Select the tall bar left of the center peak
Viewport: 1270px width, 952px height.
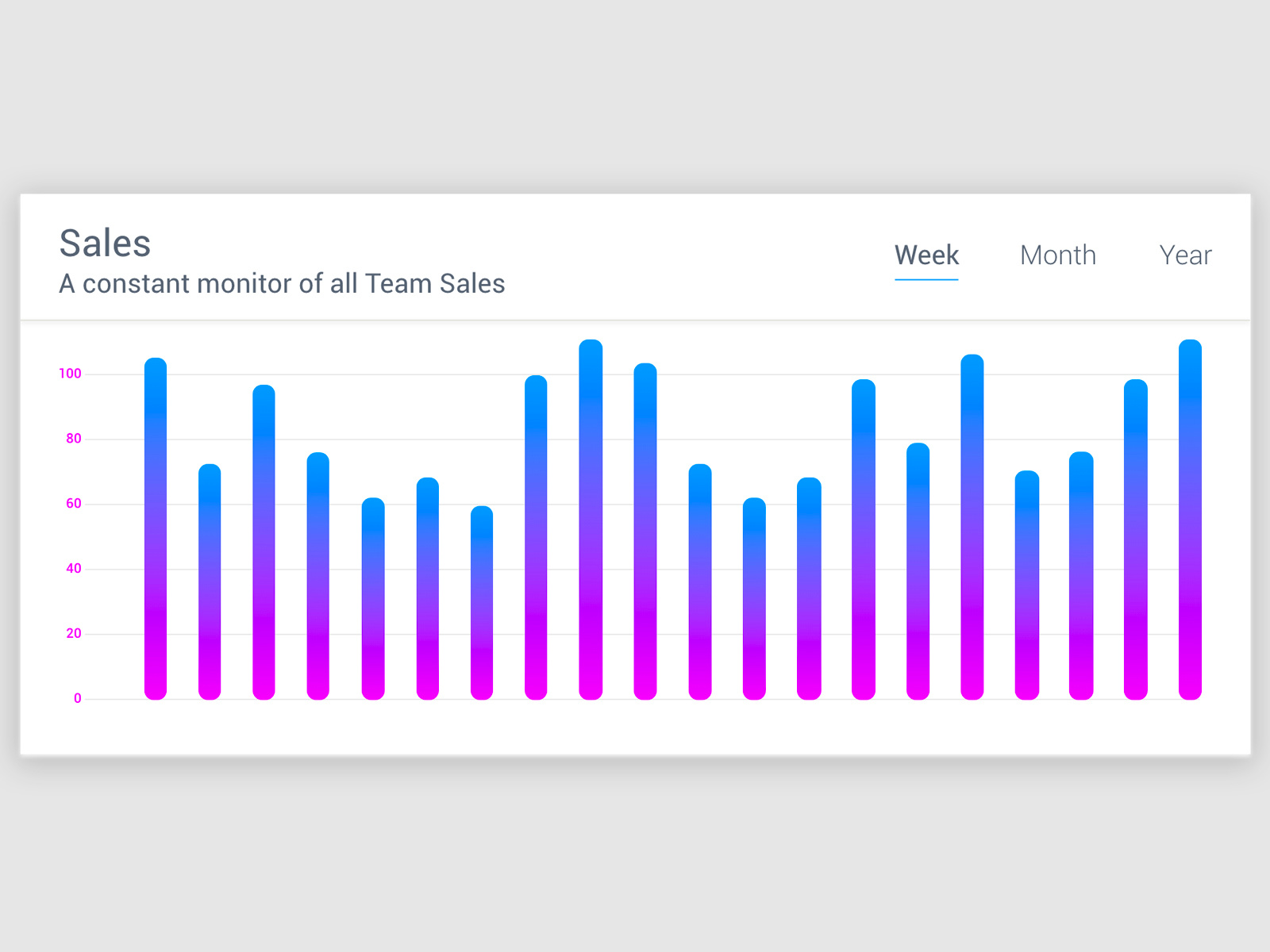(x=536, y=532)
